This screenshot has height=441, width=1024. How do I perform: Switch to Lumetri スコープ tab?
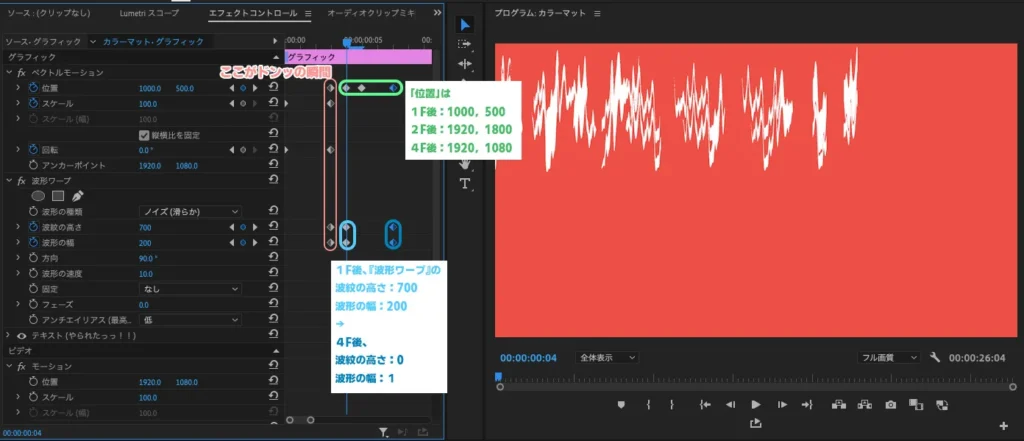click(x=152, y=13)
